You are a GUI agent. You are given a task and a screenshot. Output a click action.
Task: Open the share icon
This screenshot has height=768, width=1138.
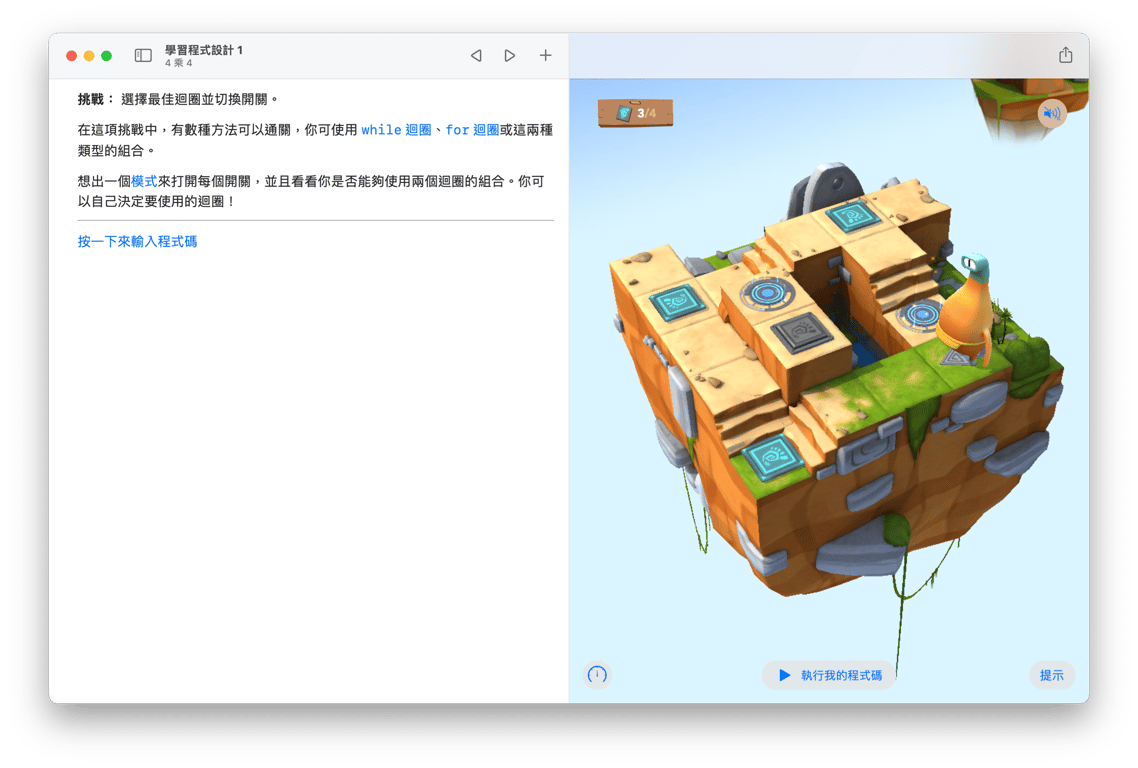[1065, 55]
